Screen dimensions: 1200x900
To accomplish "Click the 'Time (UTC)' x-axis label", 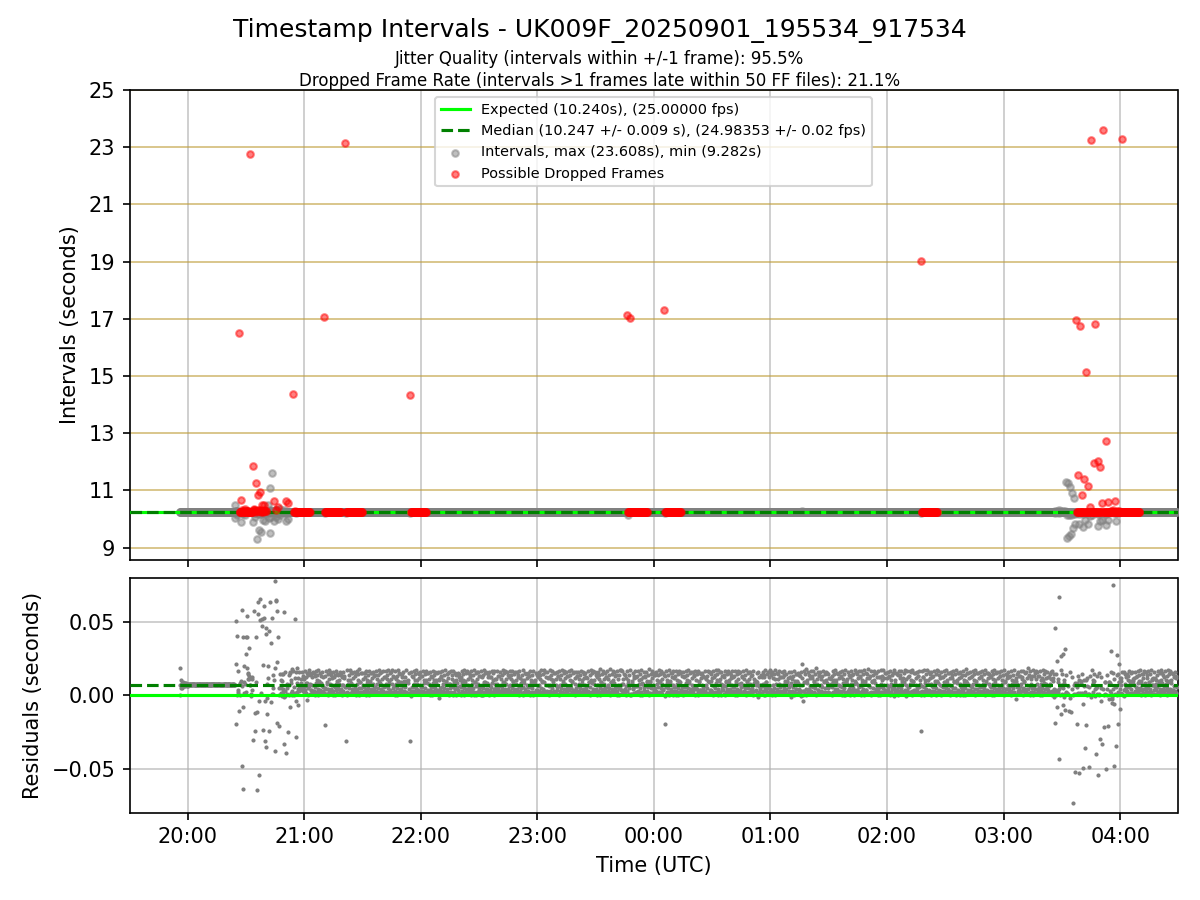I will click(x=653, y=865).
